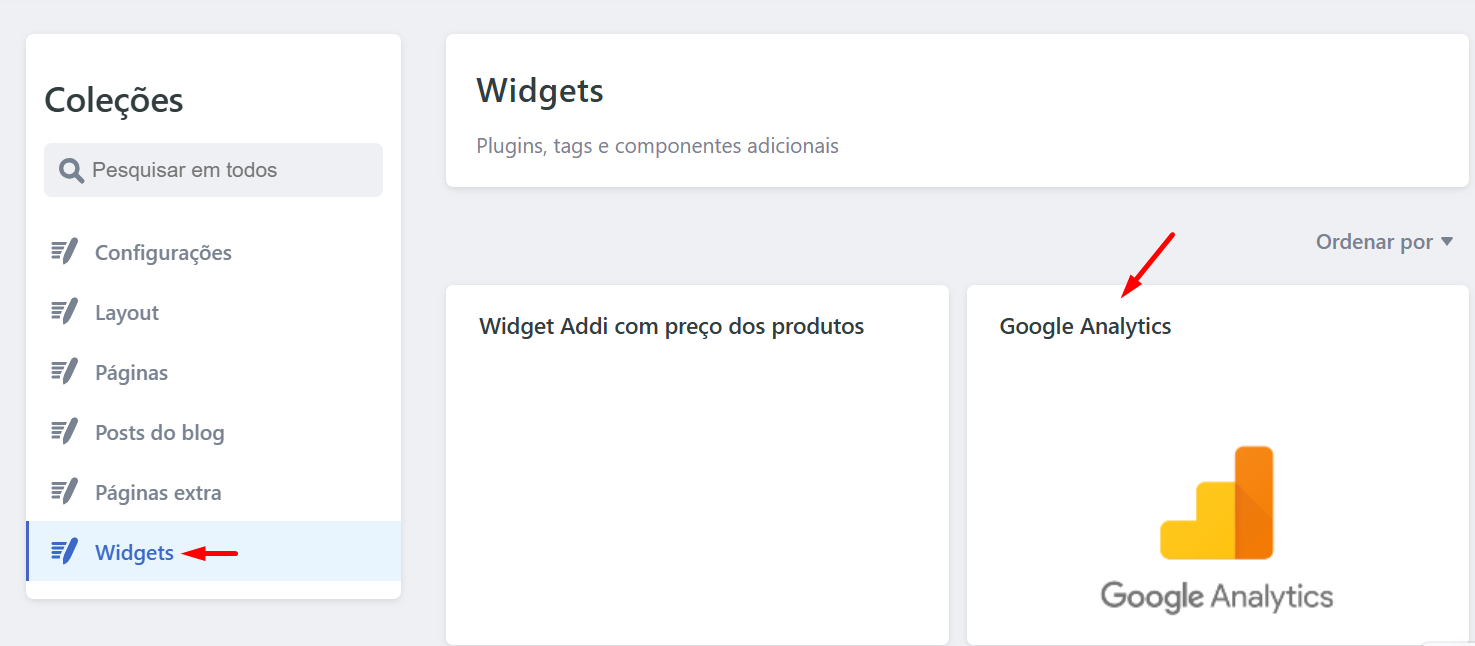Click the search magnifier icon
Viewport: 1475px width, 646px height.
71,171
